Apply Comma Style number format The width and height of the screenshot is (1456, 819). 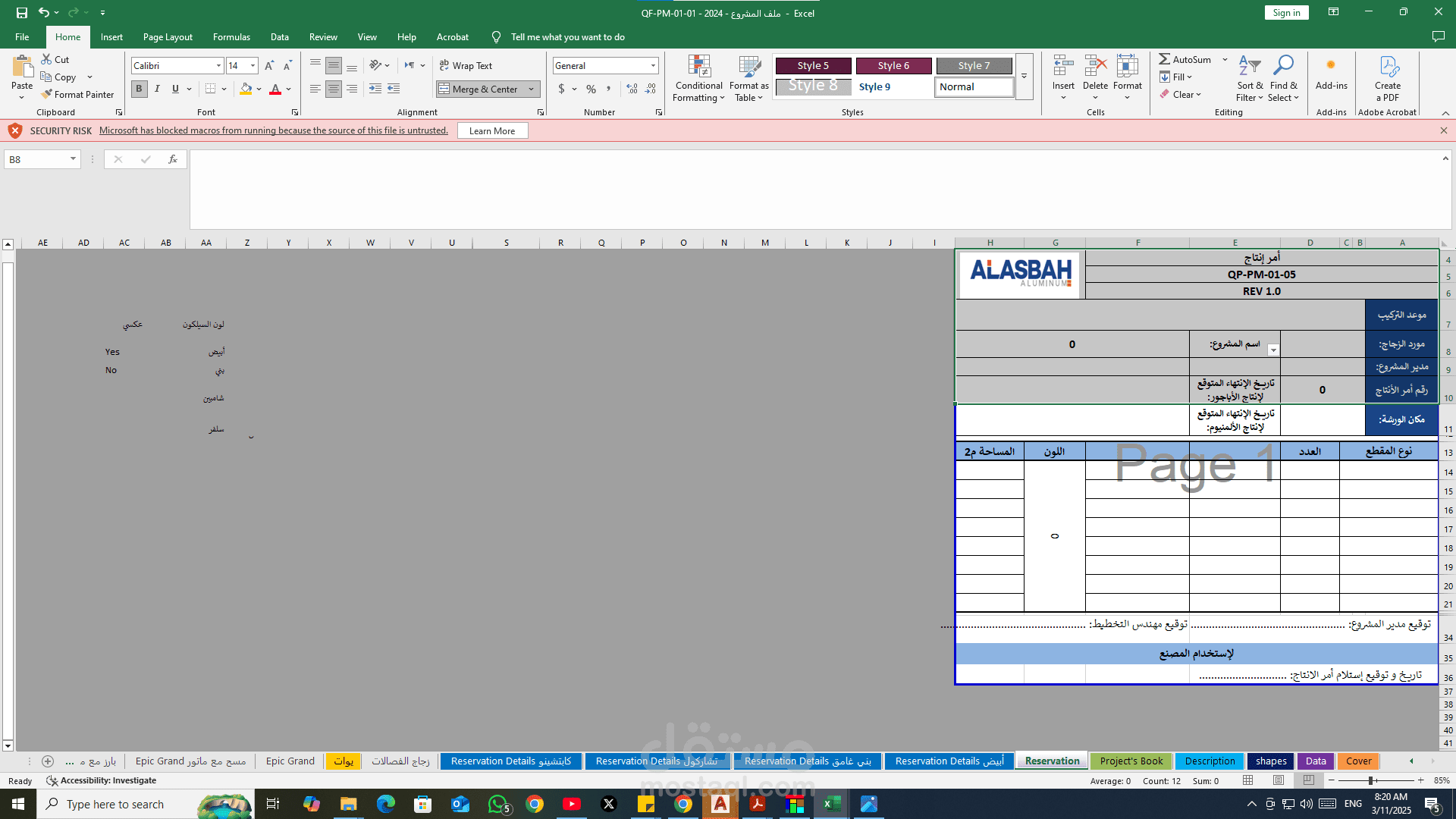608,89
